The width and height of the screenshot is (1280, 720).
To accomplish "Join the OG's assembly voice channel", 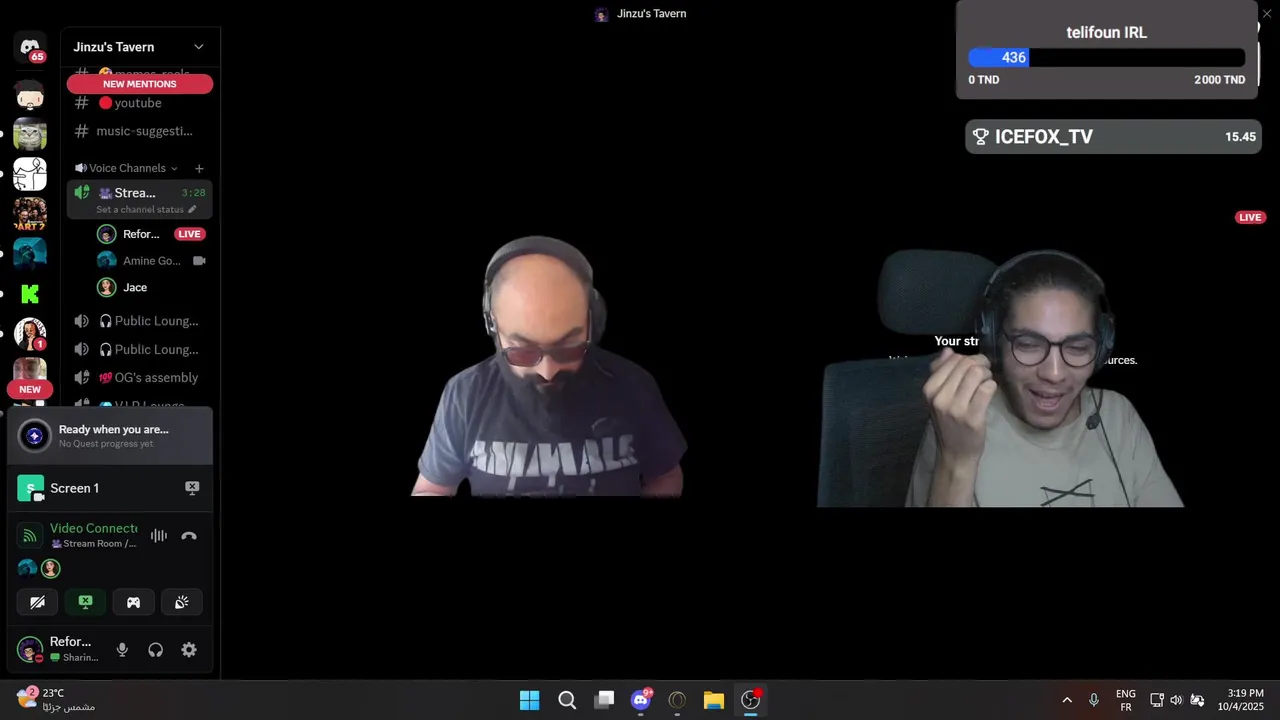I will pyautogui.click(x=140, y=377).
